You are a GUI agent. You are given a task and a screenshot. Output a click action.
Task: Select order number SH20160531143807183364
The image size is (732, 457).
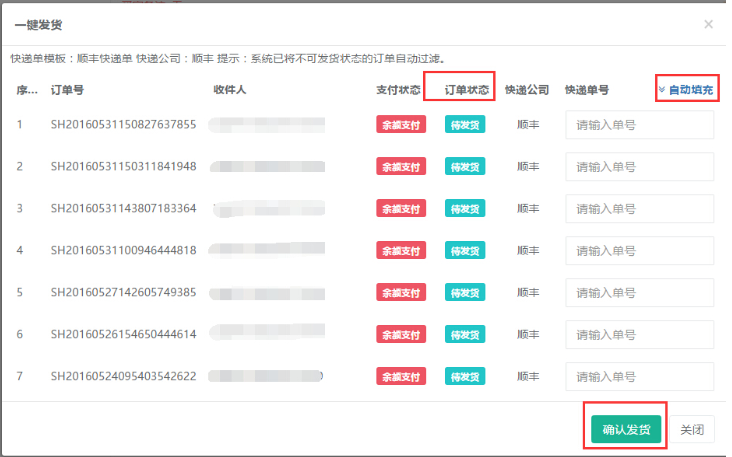[x=123, y=209]
